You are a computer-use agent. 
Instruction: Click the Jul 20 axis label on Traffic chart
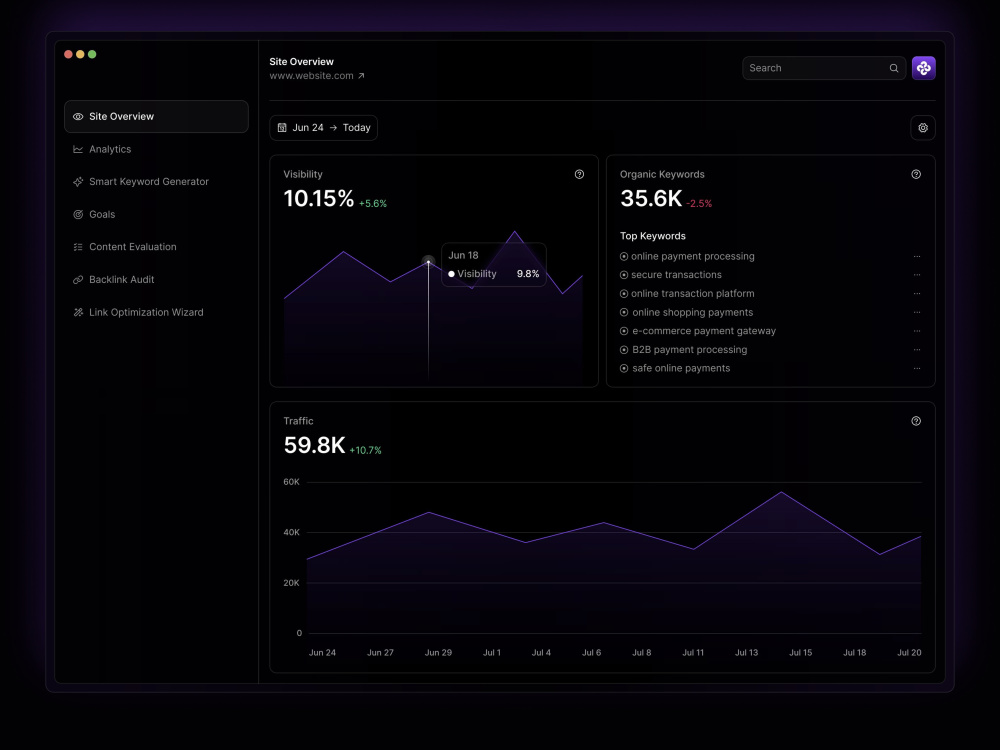(909, 652)
